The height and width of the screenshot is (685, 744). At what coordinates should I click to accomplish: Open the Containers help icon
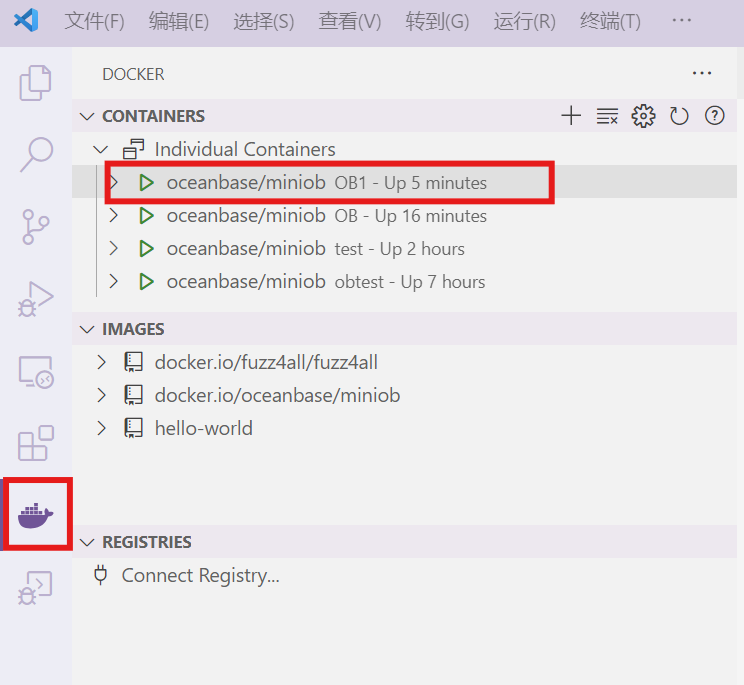click(715, 116)
